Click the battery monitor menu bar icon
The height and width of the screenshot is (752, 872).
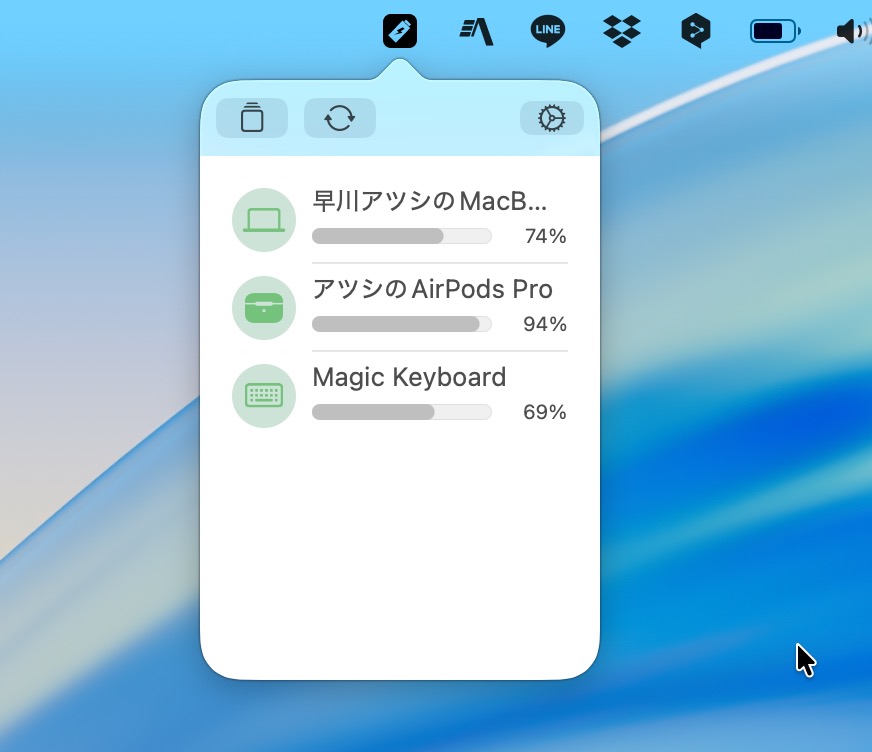400,31
